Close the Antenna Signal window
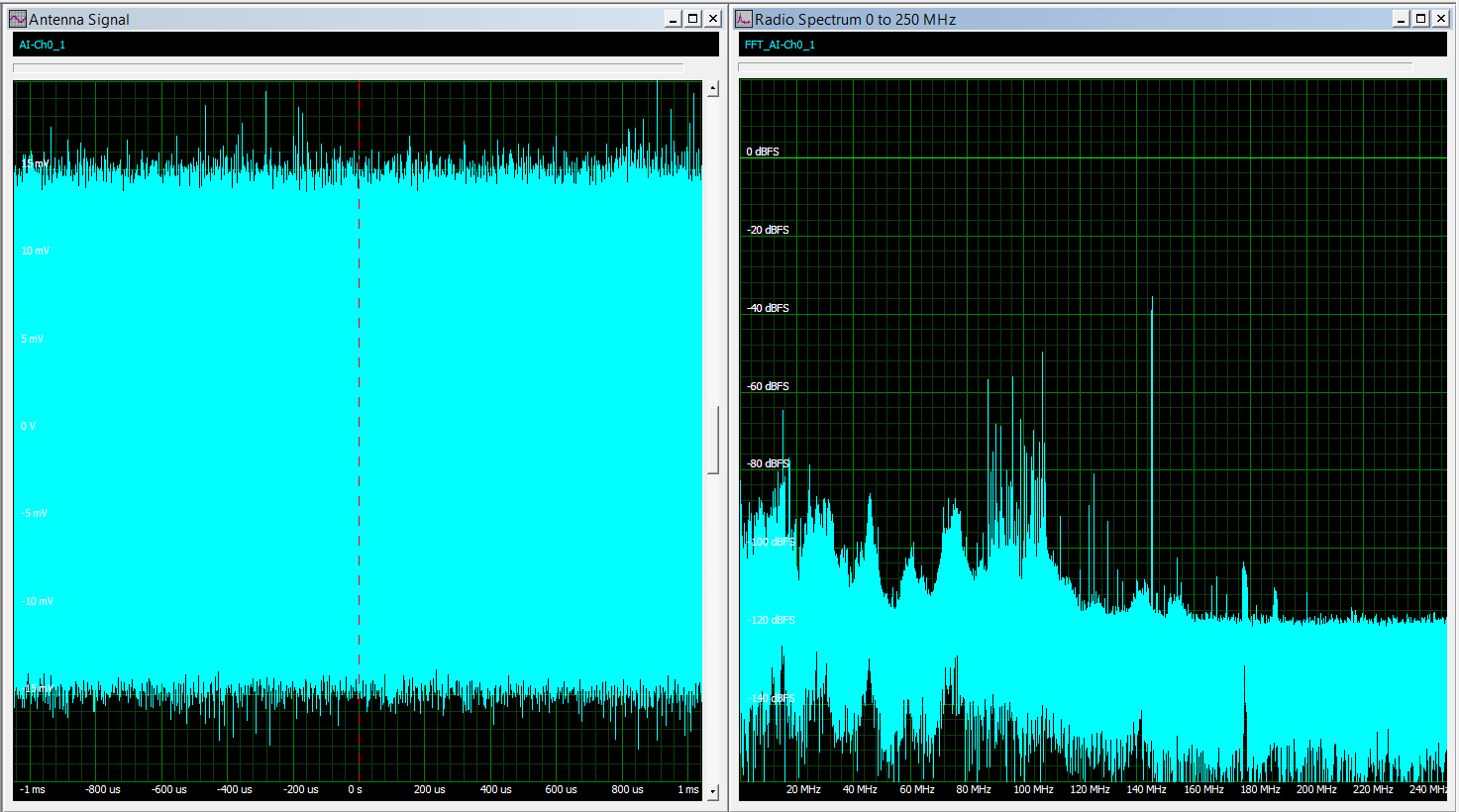 click(712, 19)
